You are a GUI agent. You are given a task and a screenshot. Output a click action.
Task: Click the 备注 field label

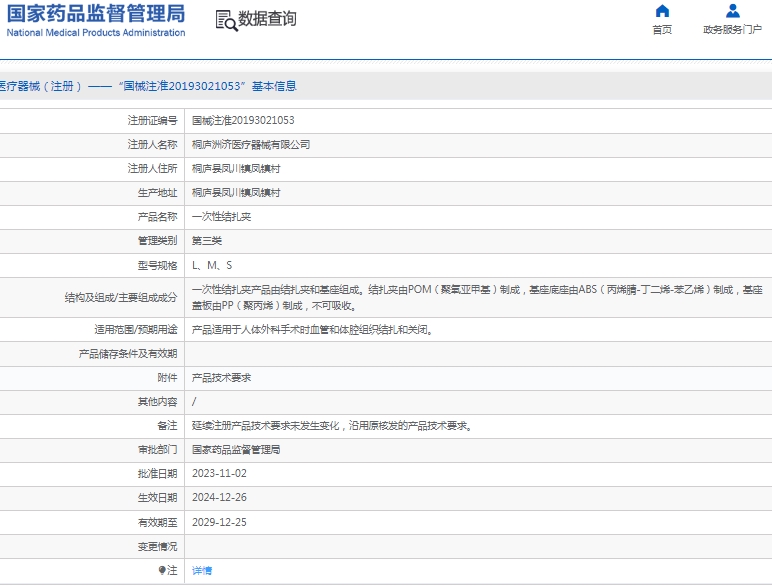167,425
